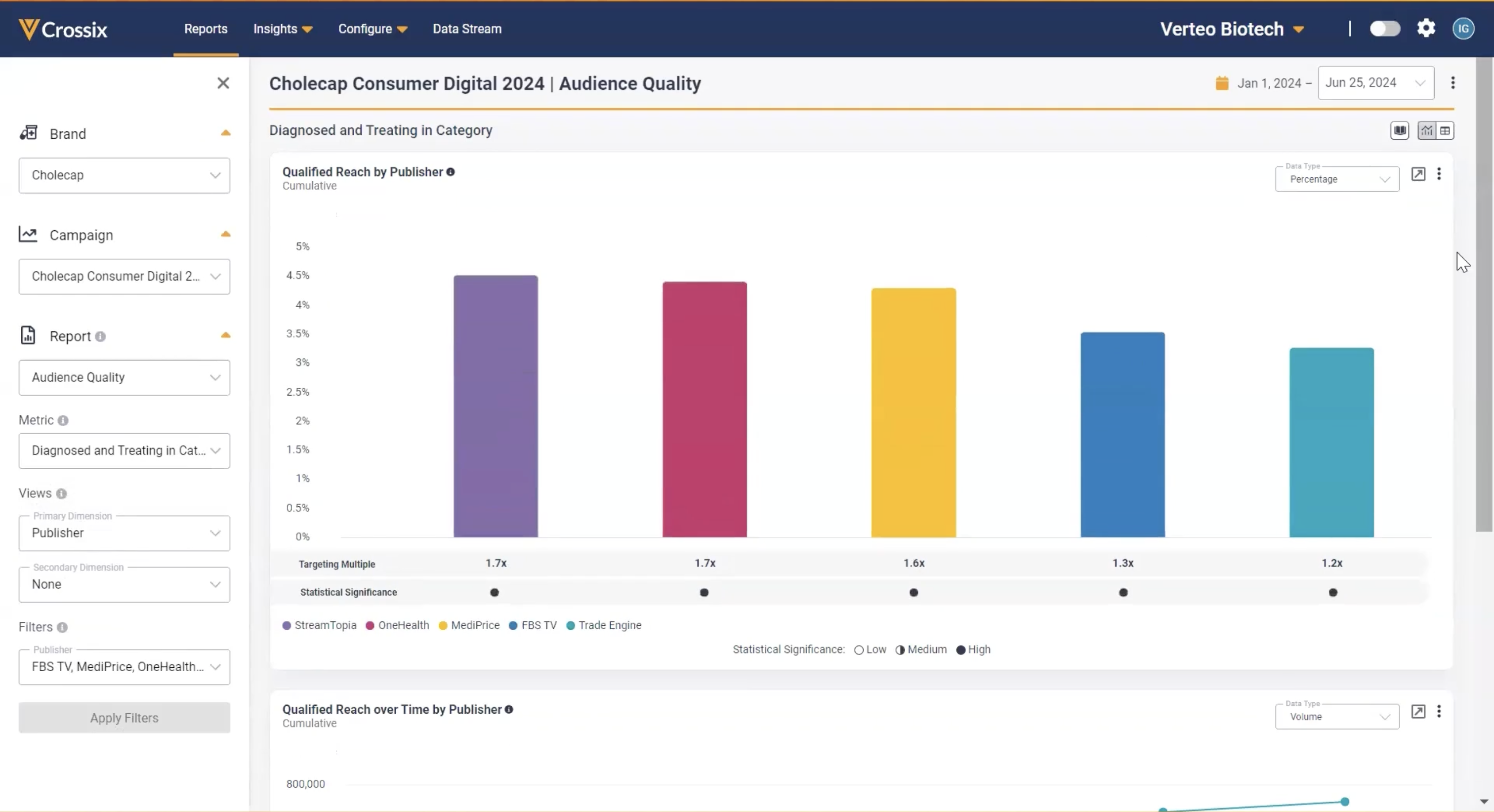The width and height of the screenshot is (1494, 812).
Task: Open the Data Type Percentage dropdown
Action: 1336,179
